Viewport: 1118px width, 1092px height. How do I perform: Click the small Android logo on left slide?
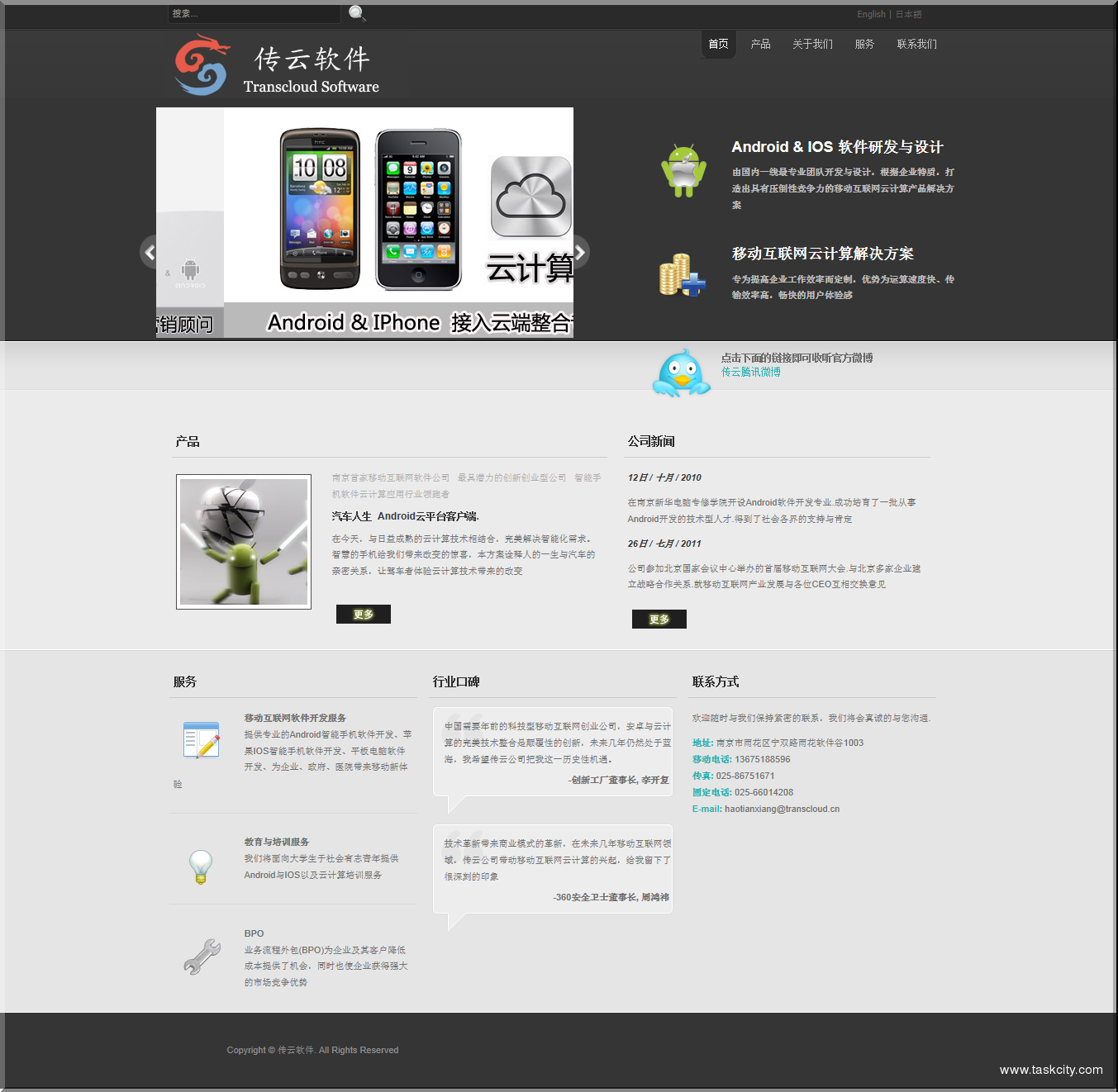click(x=191, y=273)
